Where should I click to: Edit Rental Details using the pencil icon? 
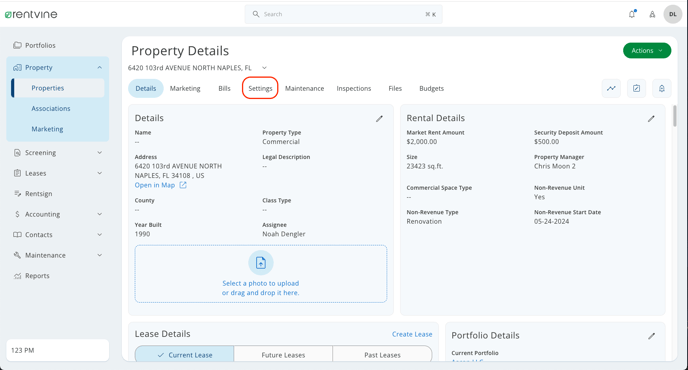click(x=651, y=119)
